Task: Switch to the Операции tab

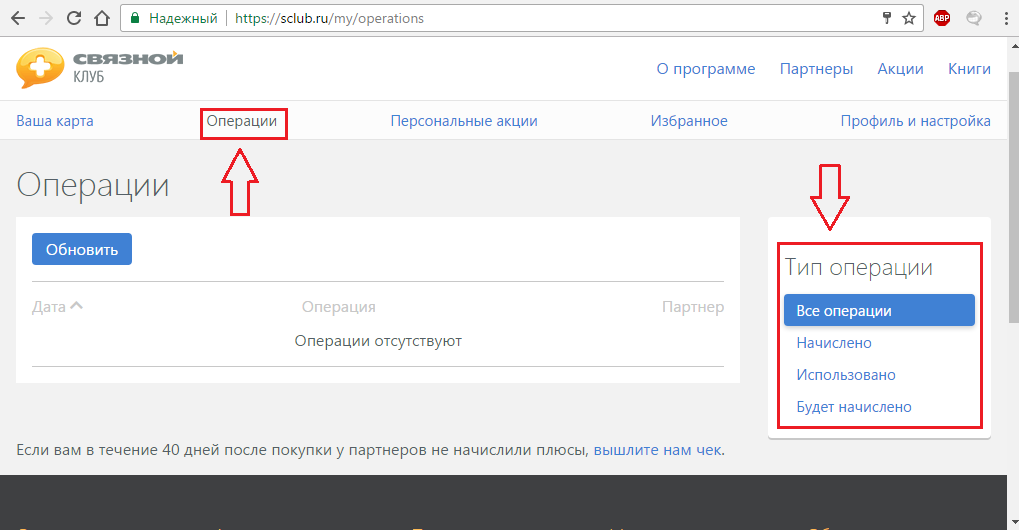Action: click(241, 121)
